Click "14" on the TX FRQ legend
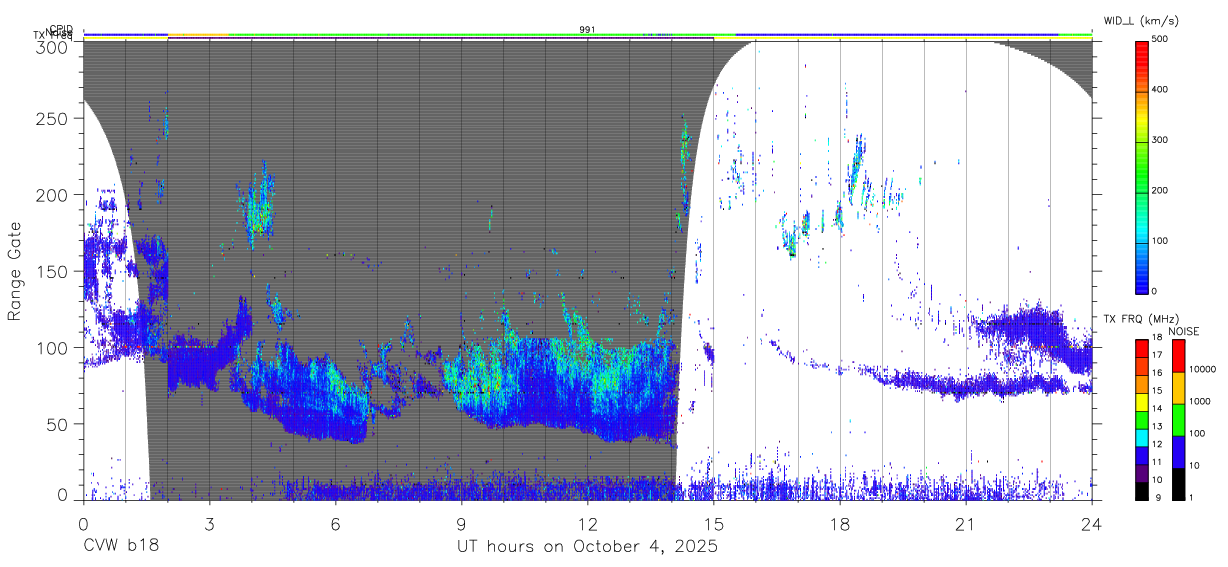Viewport: 1228px width, 567px height. pyautogui.click(x=1156, y=408)
